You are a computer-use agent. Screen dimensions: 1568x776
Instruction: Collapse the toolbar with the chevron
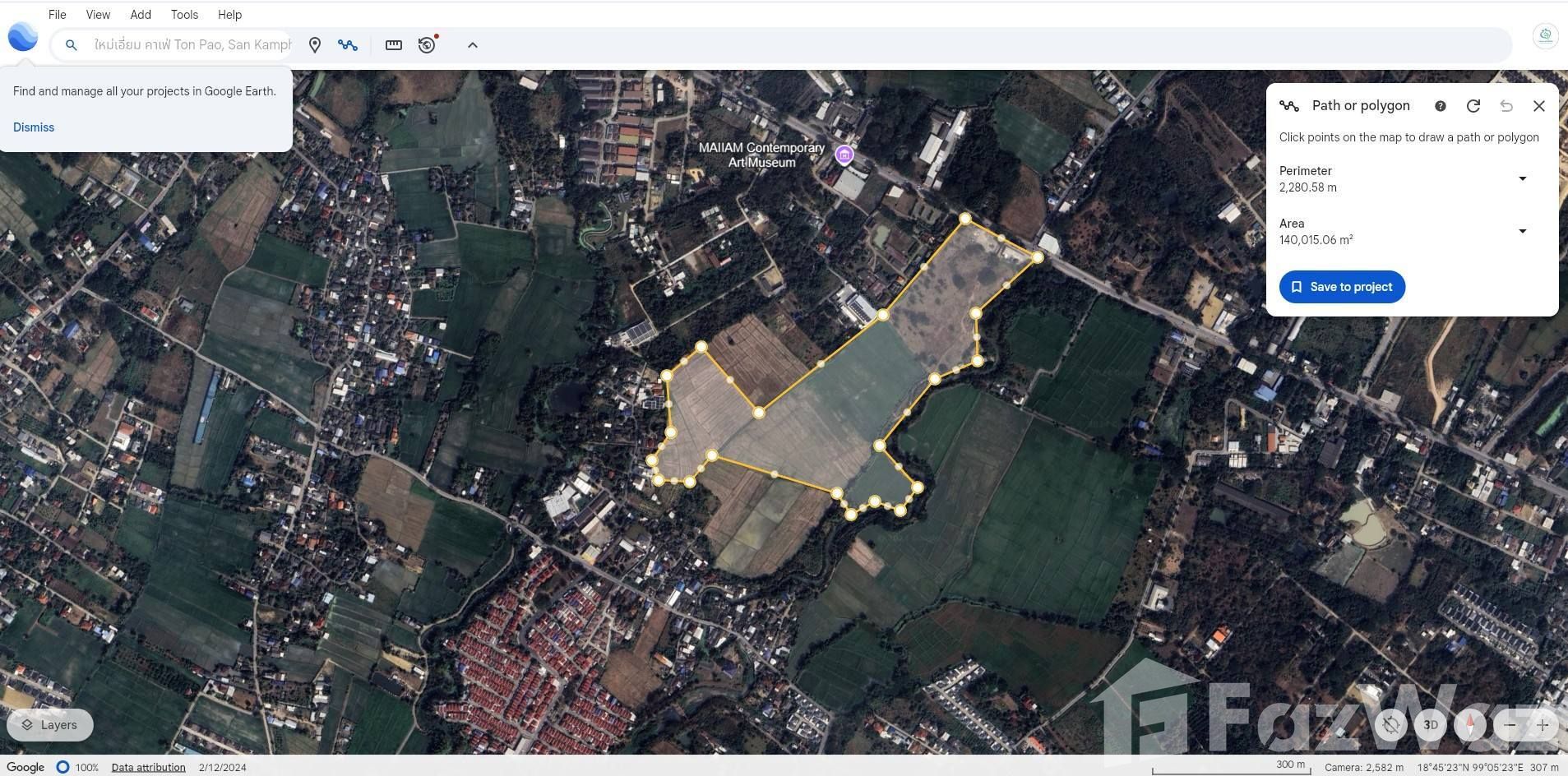point(472,45)
